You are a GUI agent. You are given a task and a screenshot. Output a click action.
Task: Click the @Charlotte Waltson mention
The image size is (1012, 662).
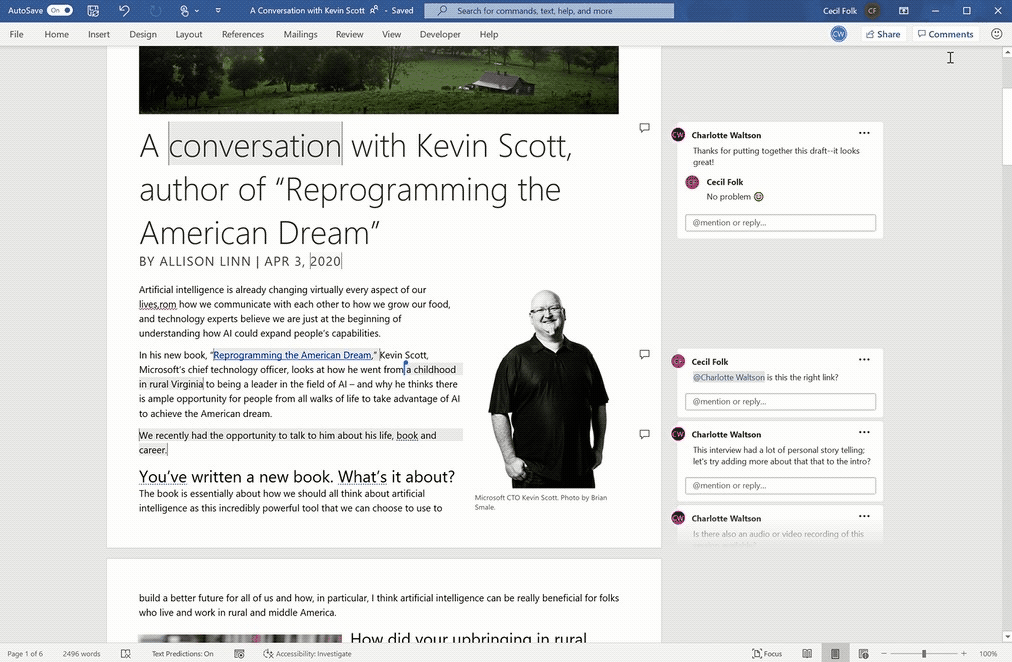729,377
